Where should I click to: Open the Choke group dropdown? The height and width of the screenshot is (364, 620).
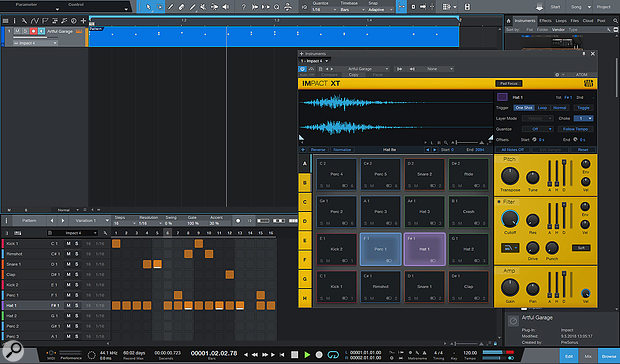point(584,118)
